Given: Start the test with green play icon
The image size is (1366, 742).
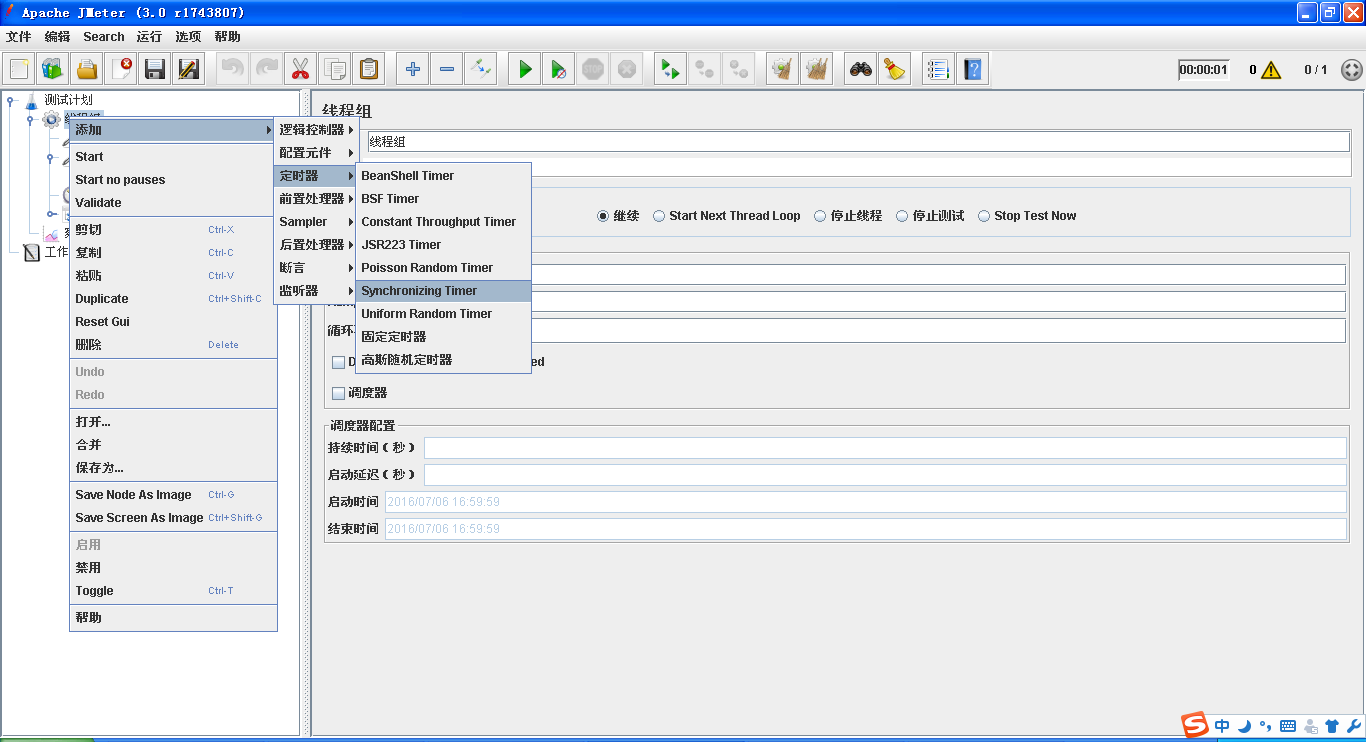Looking at the screenshot, I should tap(524, 69).
